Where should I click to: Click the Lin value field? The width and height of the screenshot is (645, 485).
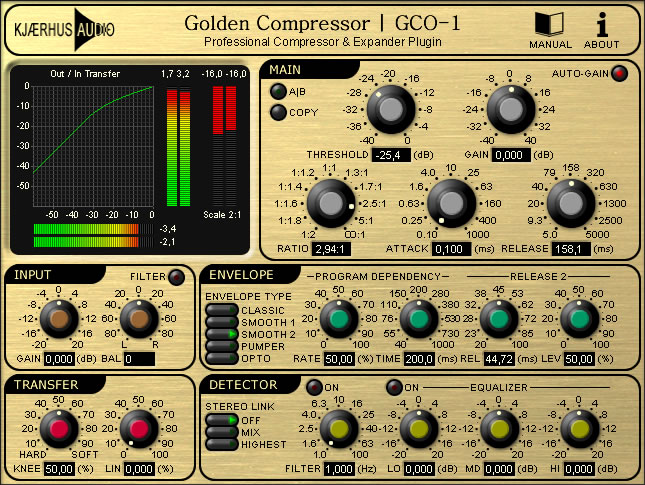click(x=139, y=469)
